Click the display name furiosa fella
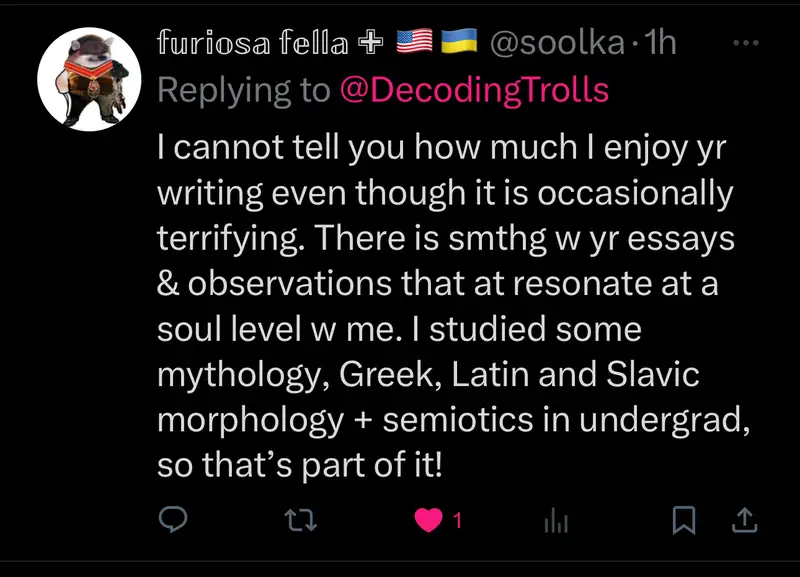 (252, 43)
